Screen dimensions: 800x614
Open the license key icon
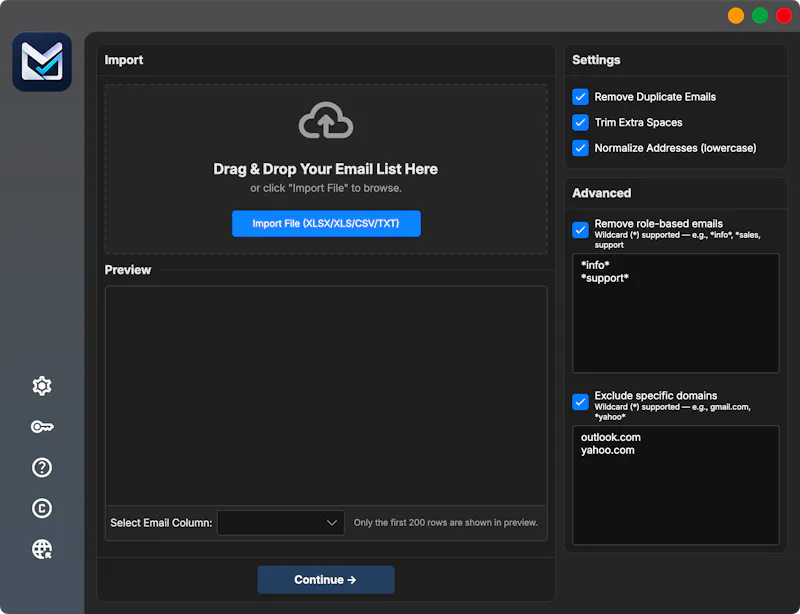pos(42,427)
